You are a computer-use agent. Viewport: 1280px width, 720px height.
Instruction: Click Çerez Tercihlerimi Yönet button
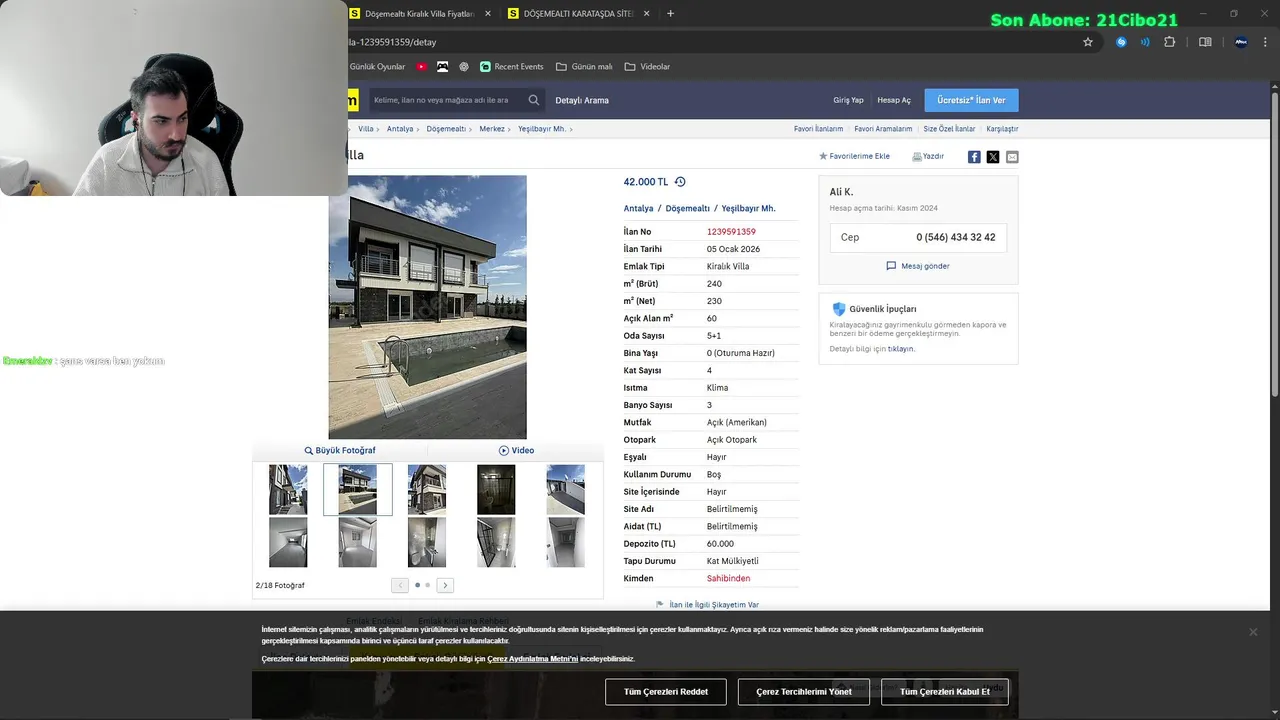click(x=804, y=692)
